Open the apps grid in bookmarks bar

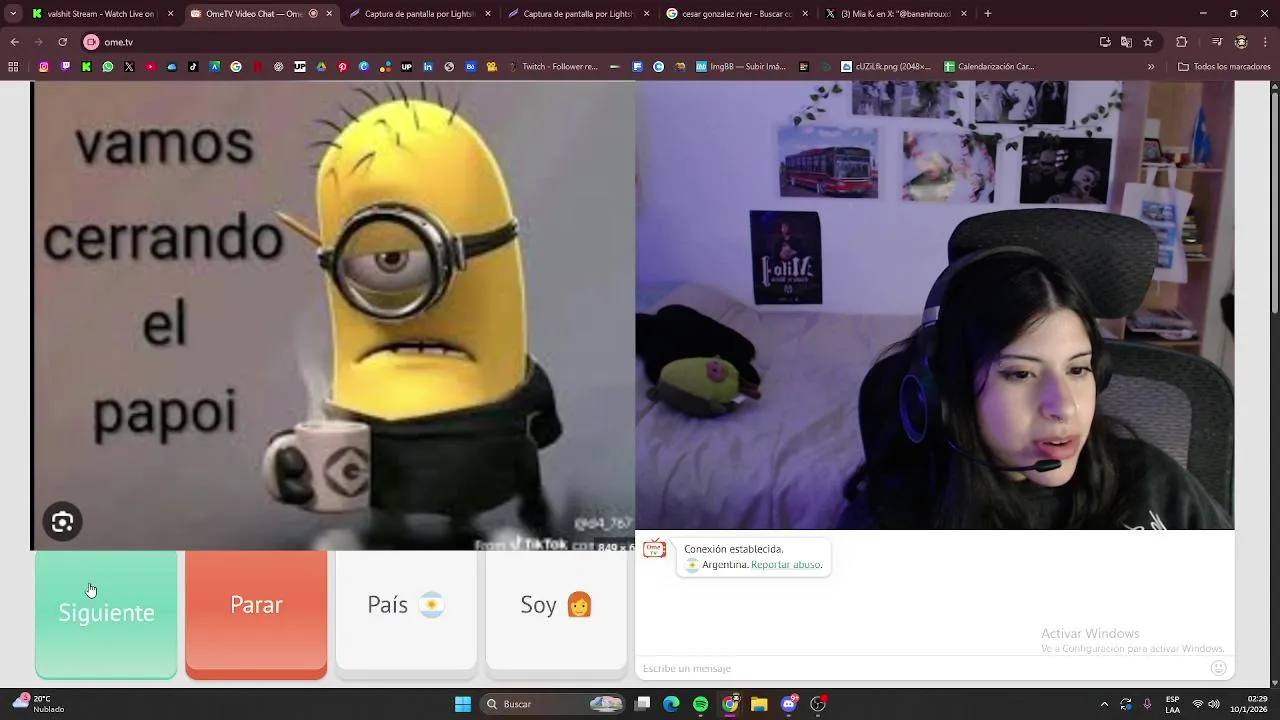tap(13, 67)
